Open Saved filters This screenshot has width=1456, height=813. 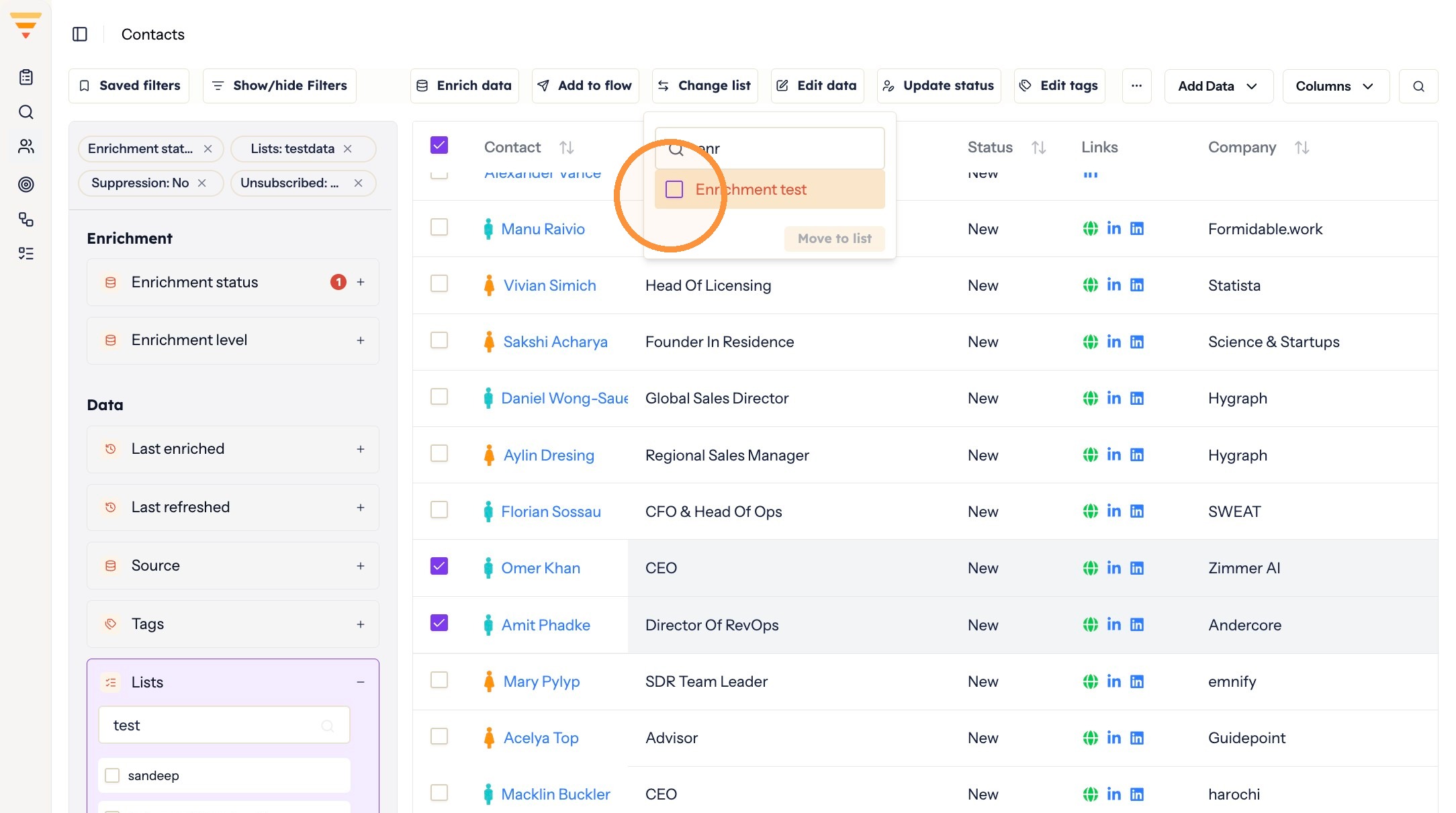(x=129, y=86)
